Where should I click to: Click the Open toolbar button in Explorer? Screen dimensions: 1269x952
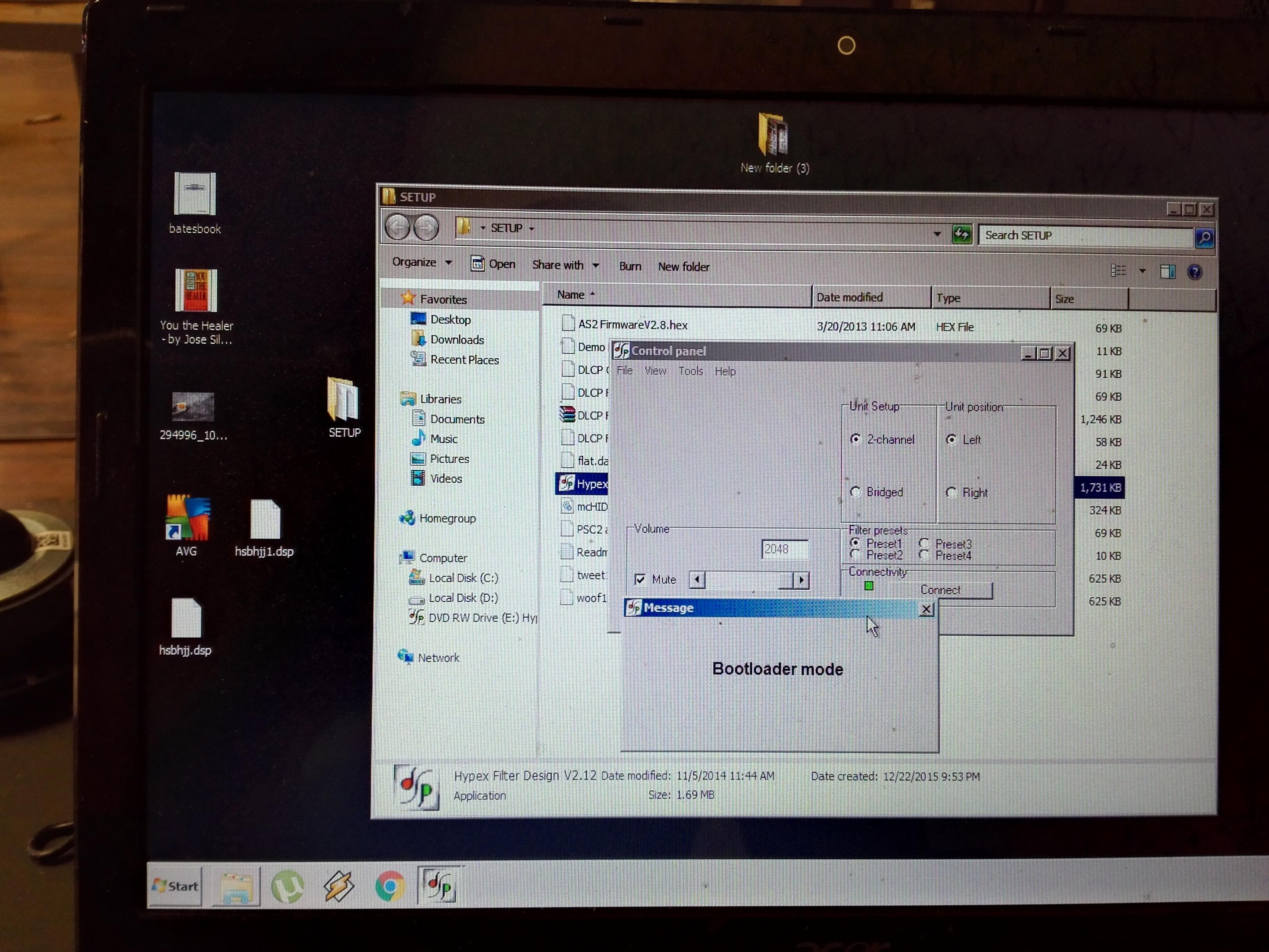pyautogui.click(x=493, y=264)
